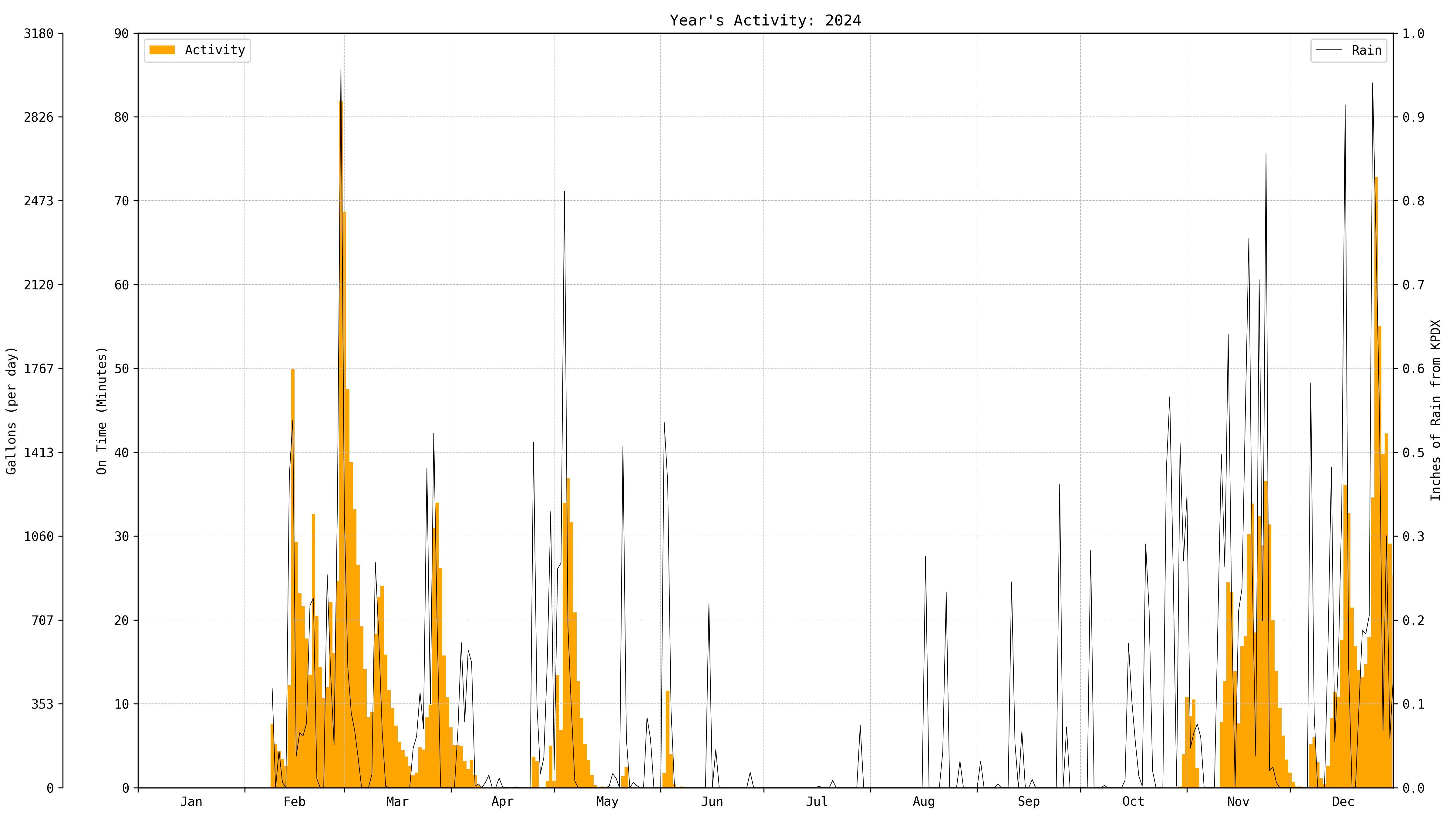
Task: Click the Activity legend label text
Action: click(215, 50)
